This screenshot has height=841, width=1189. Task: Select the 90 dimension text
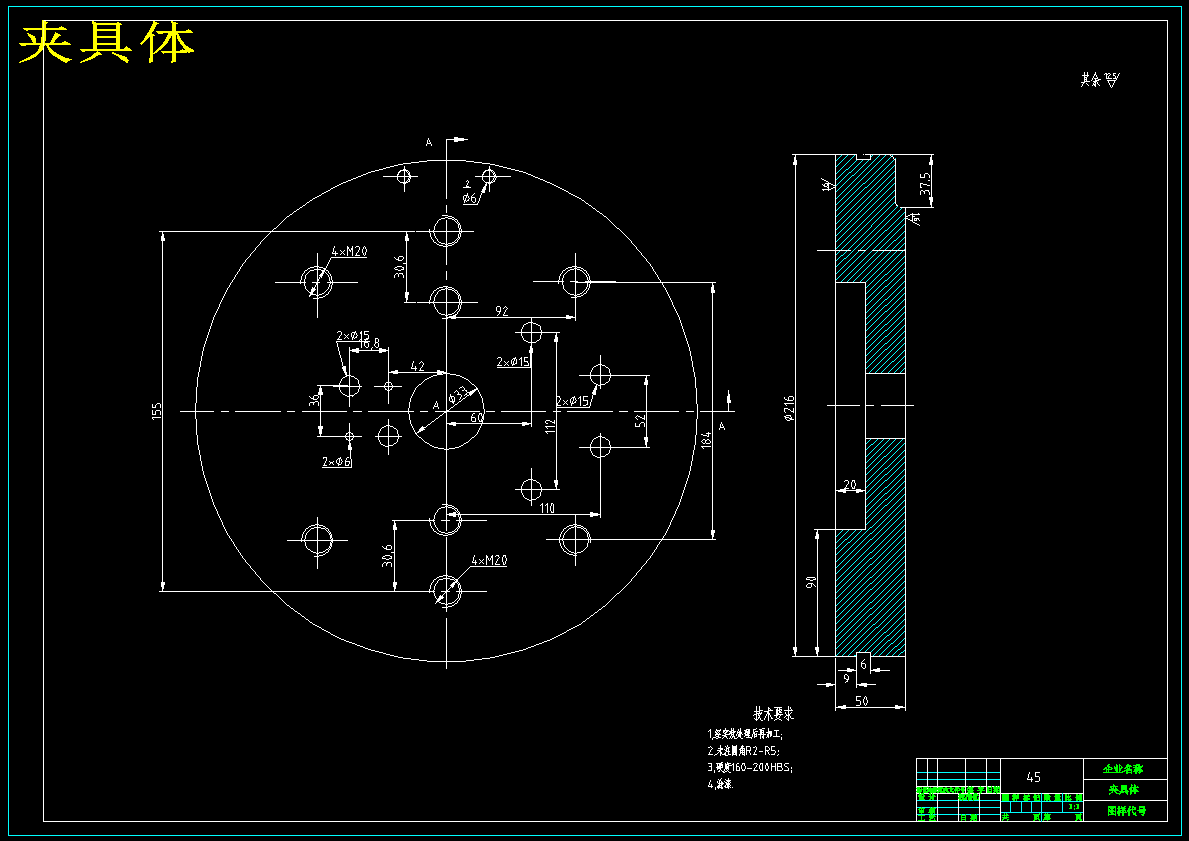[811, 582]
